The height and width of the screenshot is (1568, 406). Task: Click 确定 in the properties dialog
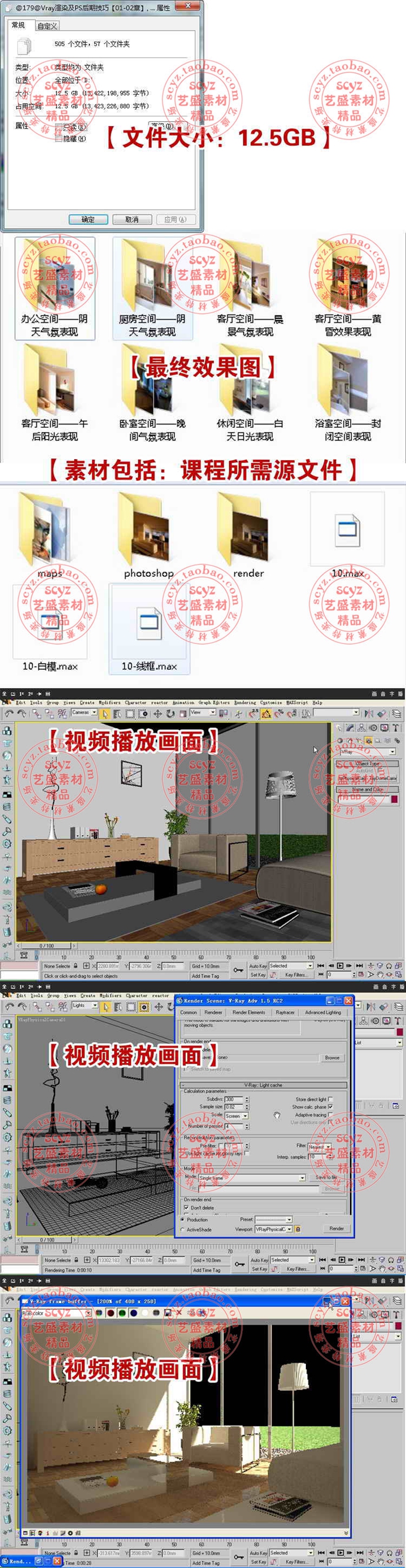tap(88, 219)
